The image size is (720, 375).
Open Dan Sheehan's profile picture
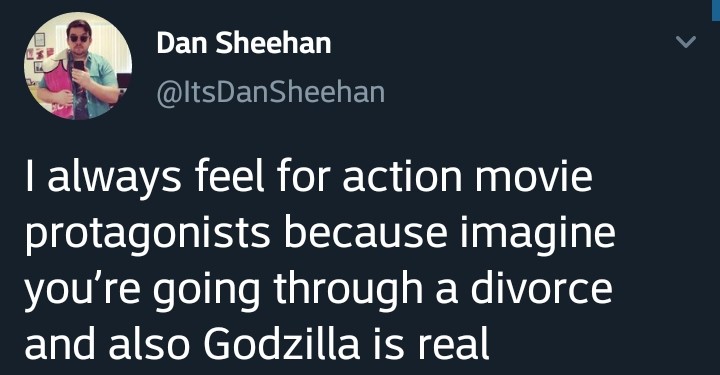[x=78, y=66]
